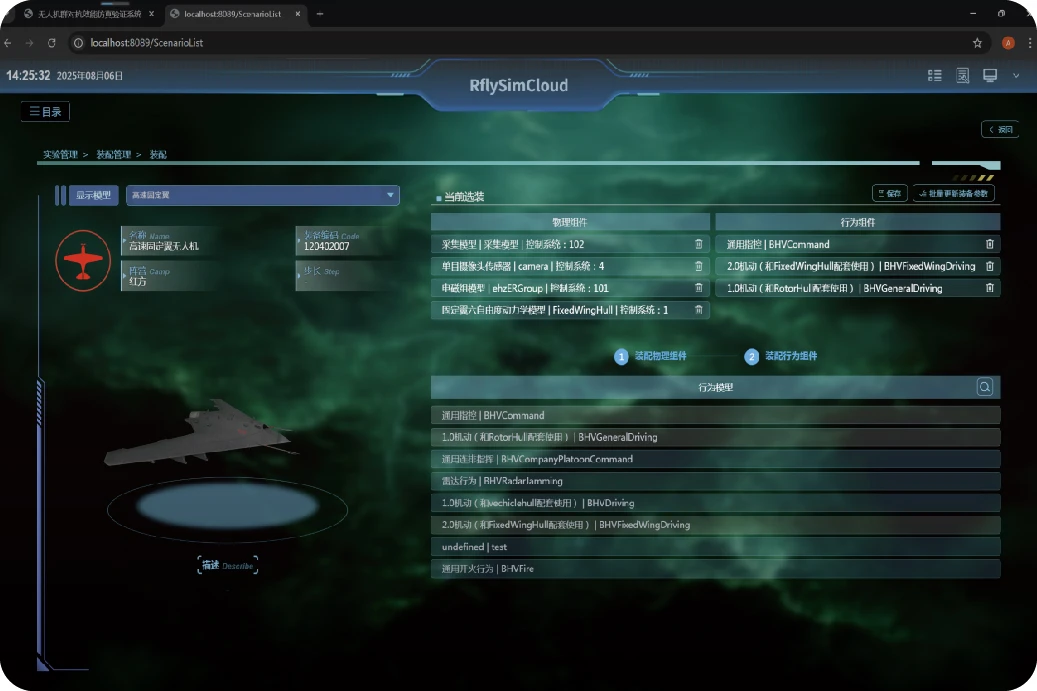Open the 目录 menu

46,112
